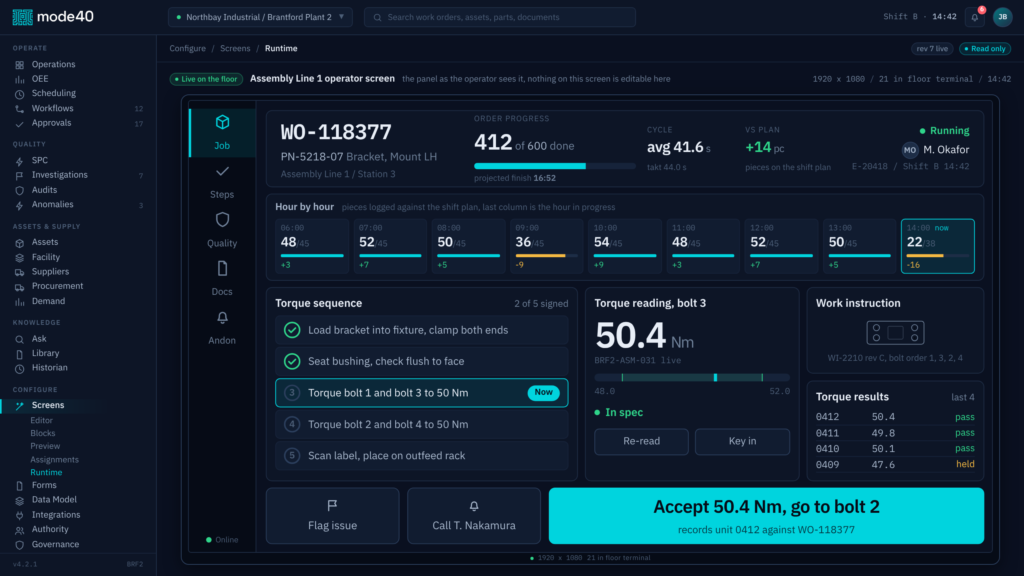Click the order progress bar

coord(554,166)
